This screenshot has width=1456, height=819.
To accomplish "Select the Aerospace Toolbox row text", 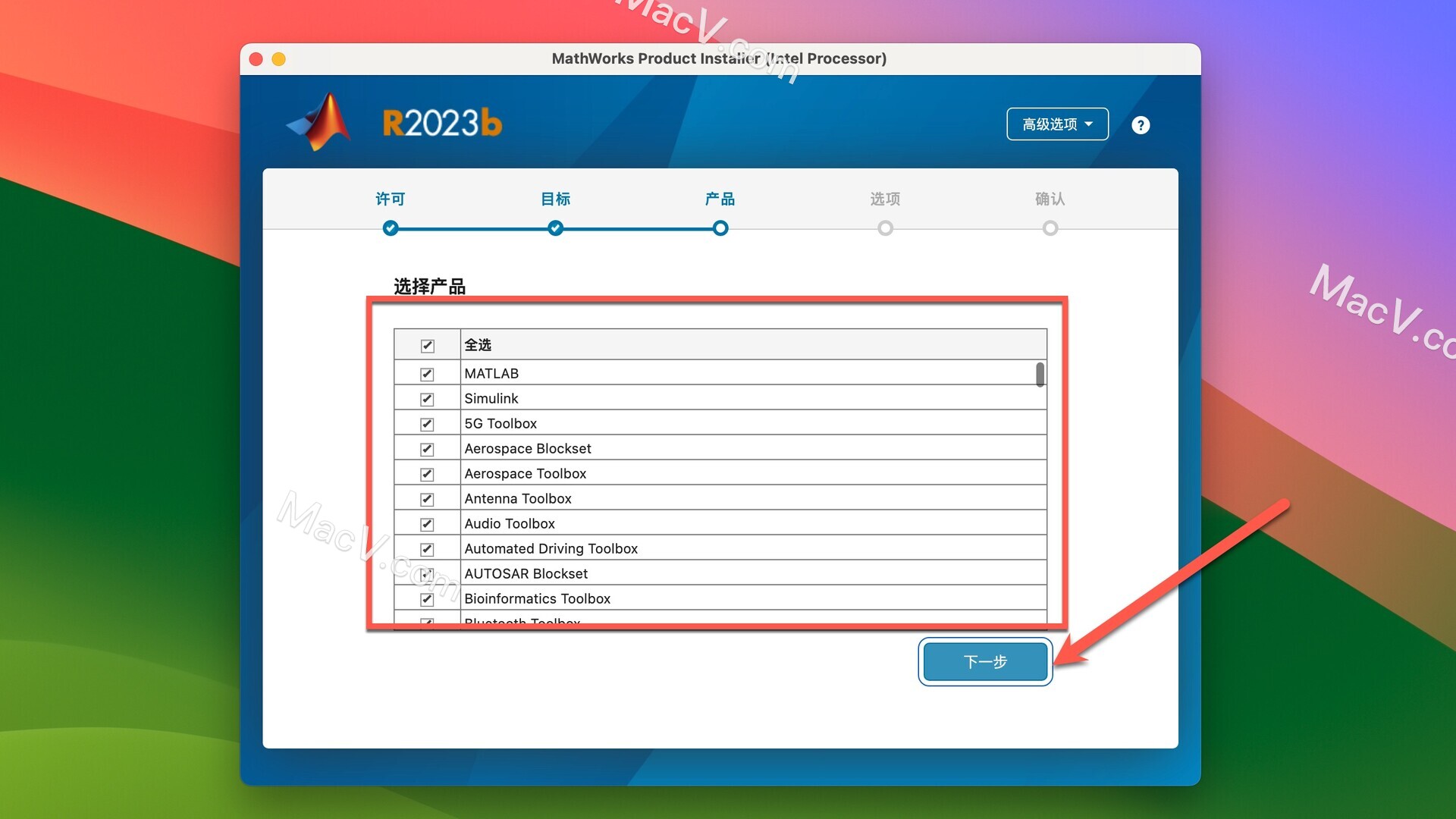I will pos(526,473).
